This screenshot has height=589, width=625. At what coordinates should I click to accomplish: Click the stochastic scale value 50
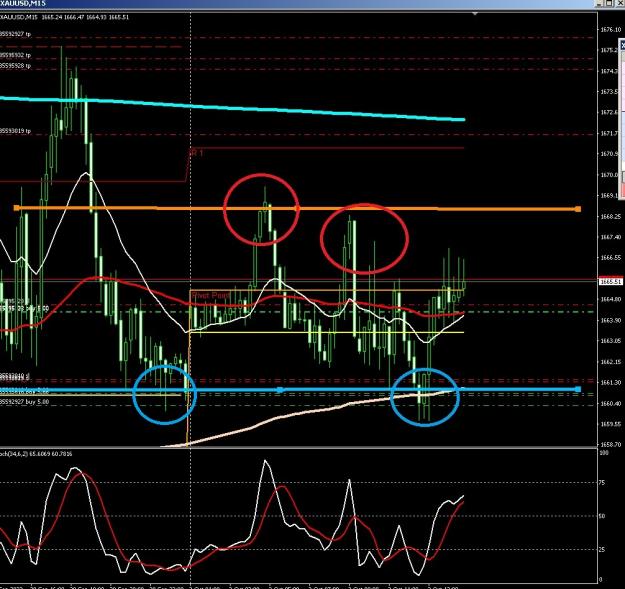coord(602,516)
